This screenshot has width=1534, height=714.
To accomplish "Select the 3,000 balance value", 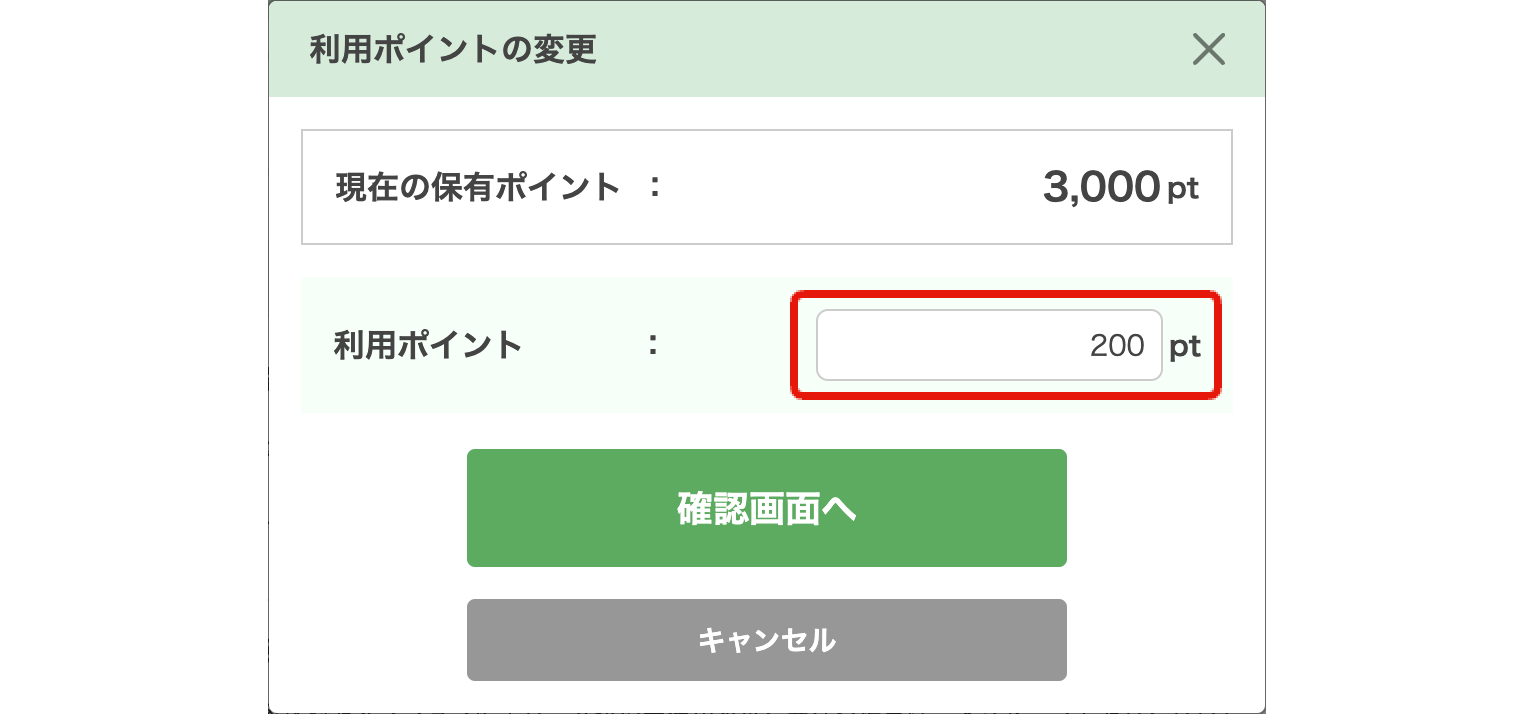I will (1100, 187).
